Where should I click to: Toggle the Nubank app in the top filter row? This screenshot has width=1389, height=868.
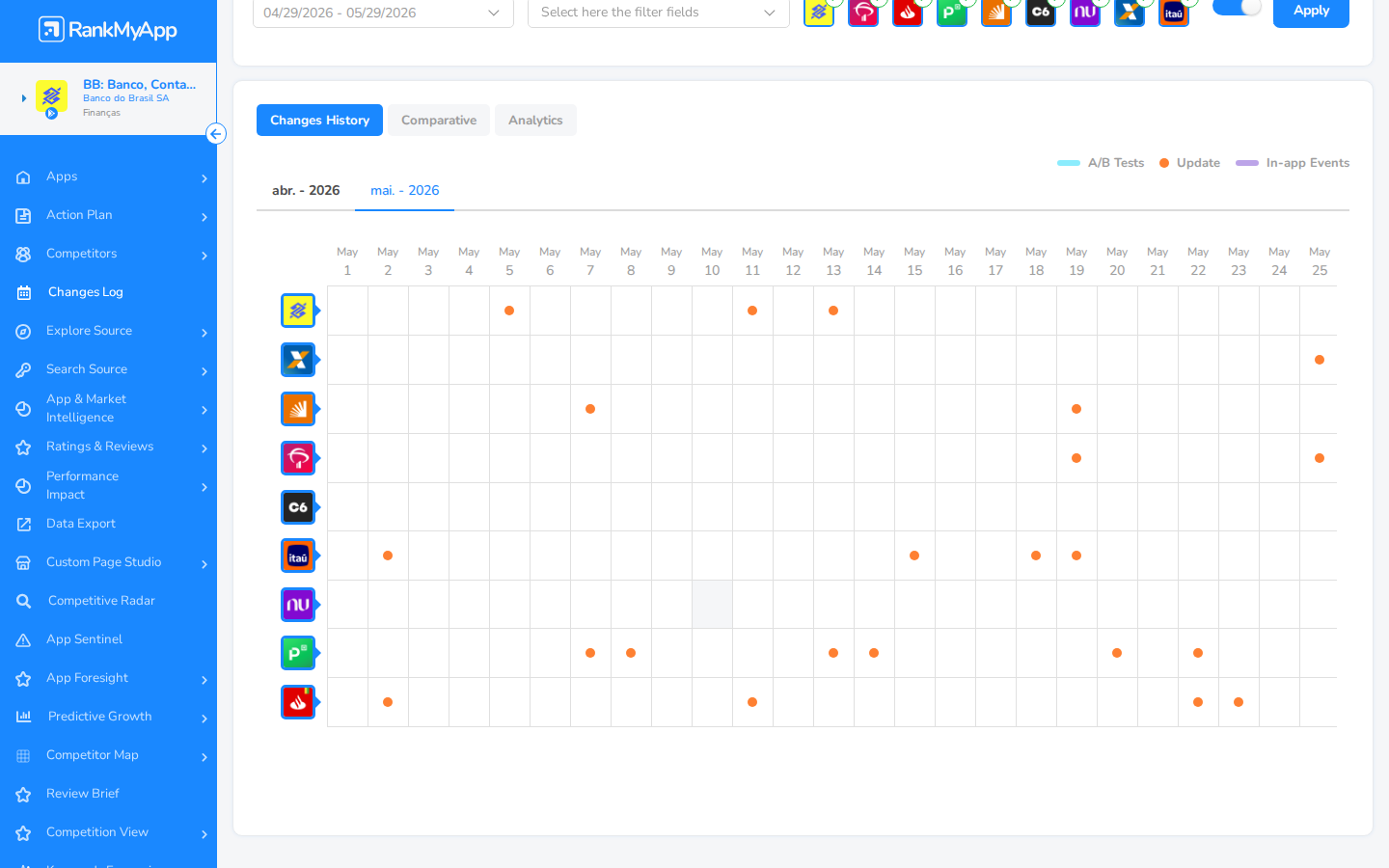pos(1085,12)
